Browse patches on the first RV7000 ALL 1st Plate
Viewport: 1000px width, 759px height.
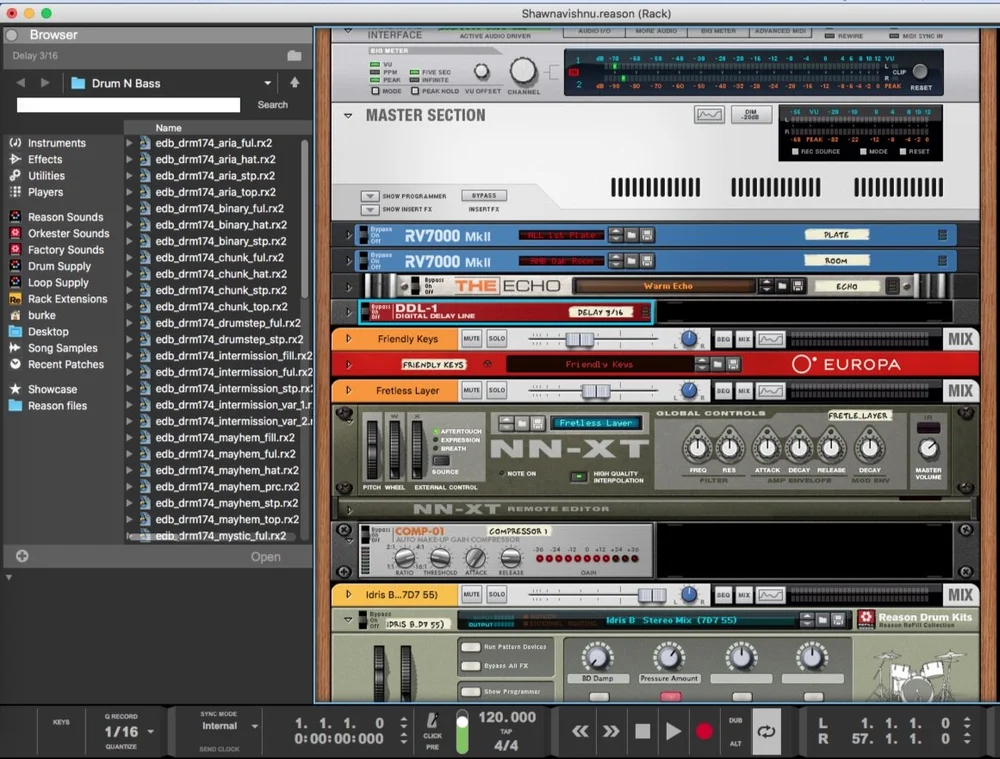click(x=631, y=235)
